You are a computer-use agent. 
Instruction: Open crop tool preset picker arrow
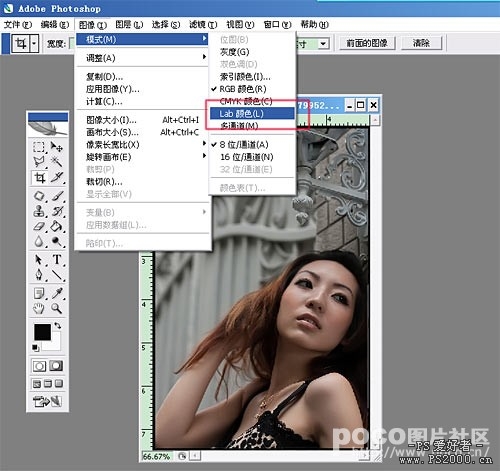pyautogui.click(x=34, y=44)
